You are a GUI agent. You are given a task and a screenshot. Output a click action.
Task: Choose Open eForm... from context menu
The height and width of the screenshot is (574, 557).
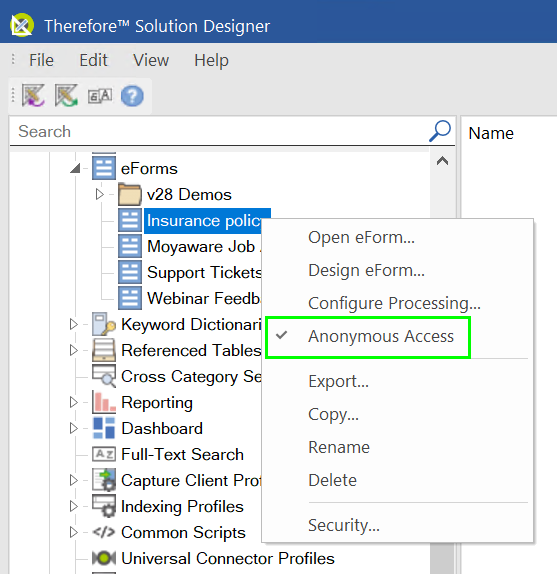coord(398,238)
